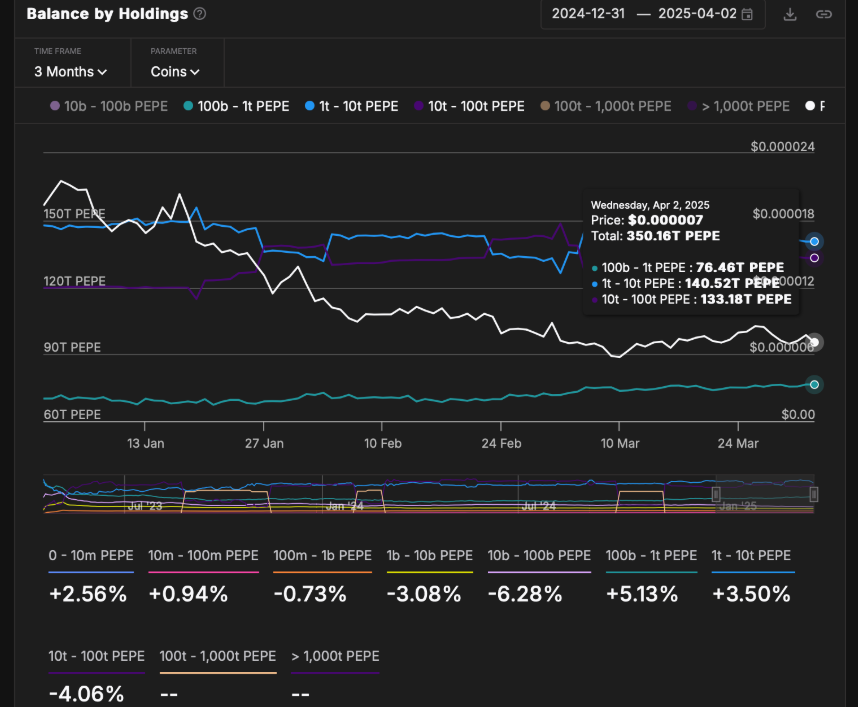Screen dimensions: 858x707
Task: Click the 24 Mar x-axis label
Action: click(738, 443)
